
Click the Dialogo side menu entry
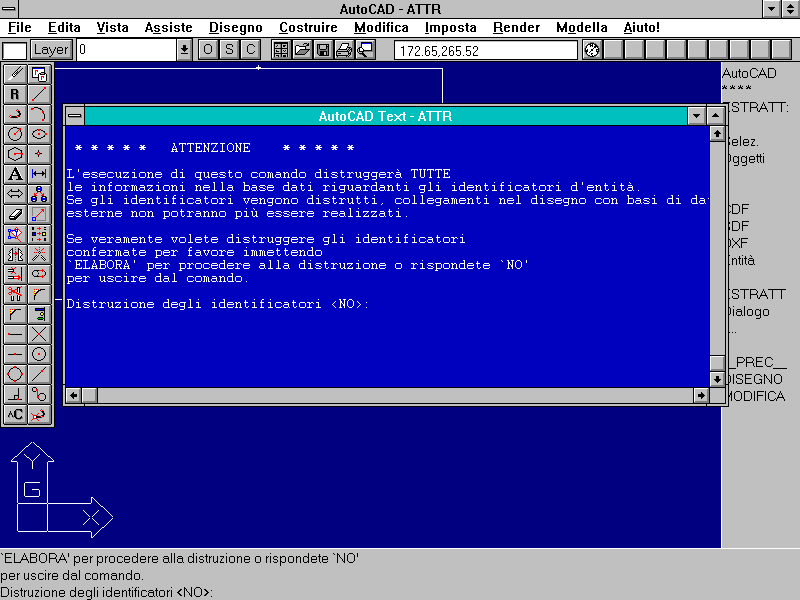click(x=748, y=312)
